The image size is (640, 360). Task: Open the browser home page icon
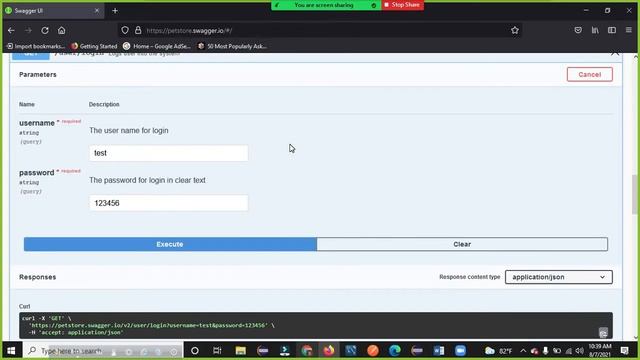point(61,30)
